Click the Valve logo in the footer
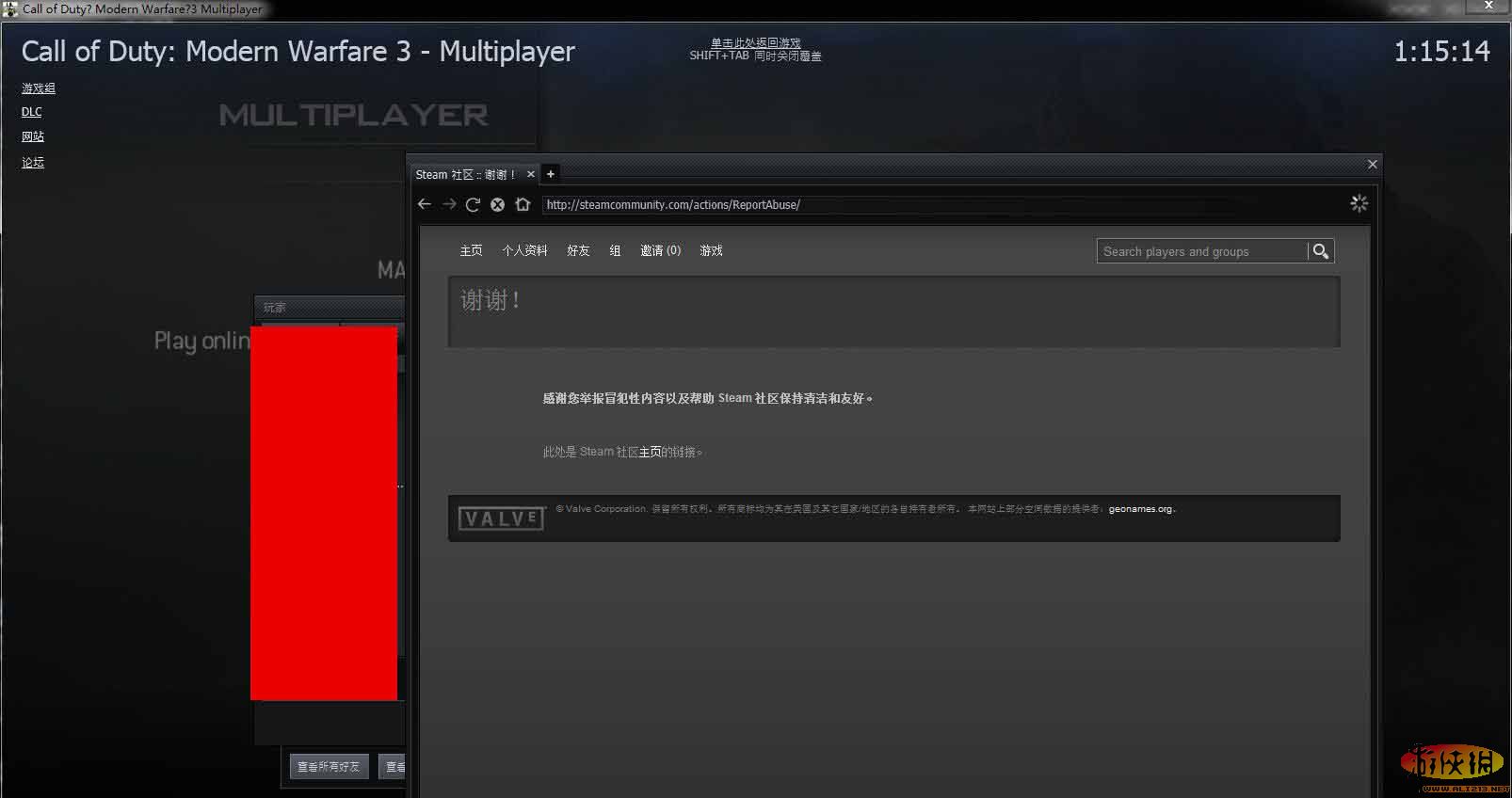The image size is (1512, 798). [501, 519]
